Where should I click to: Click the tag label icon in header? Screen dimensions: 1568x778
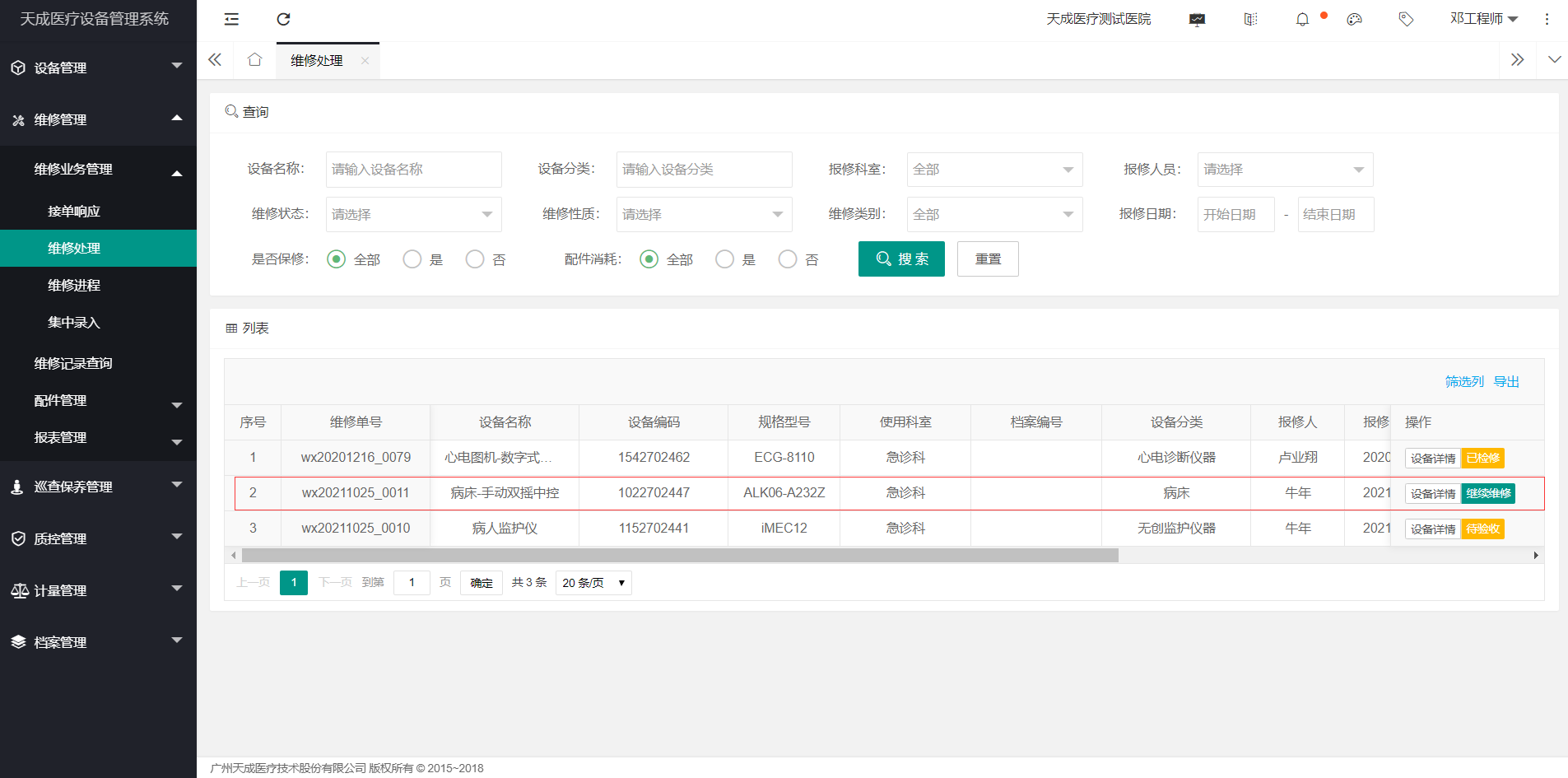[x=1406, y=19]
